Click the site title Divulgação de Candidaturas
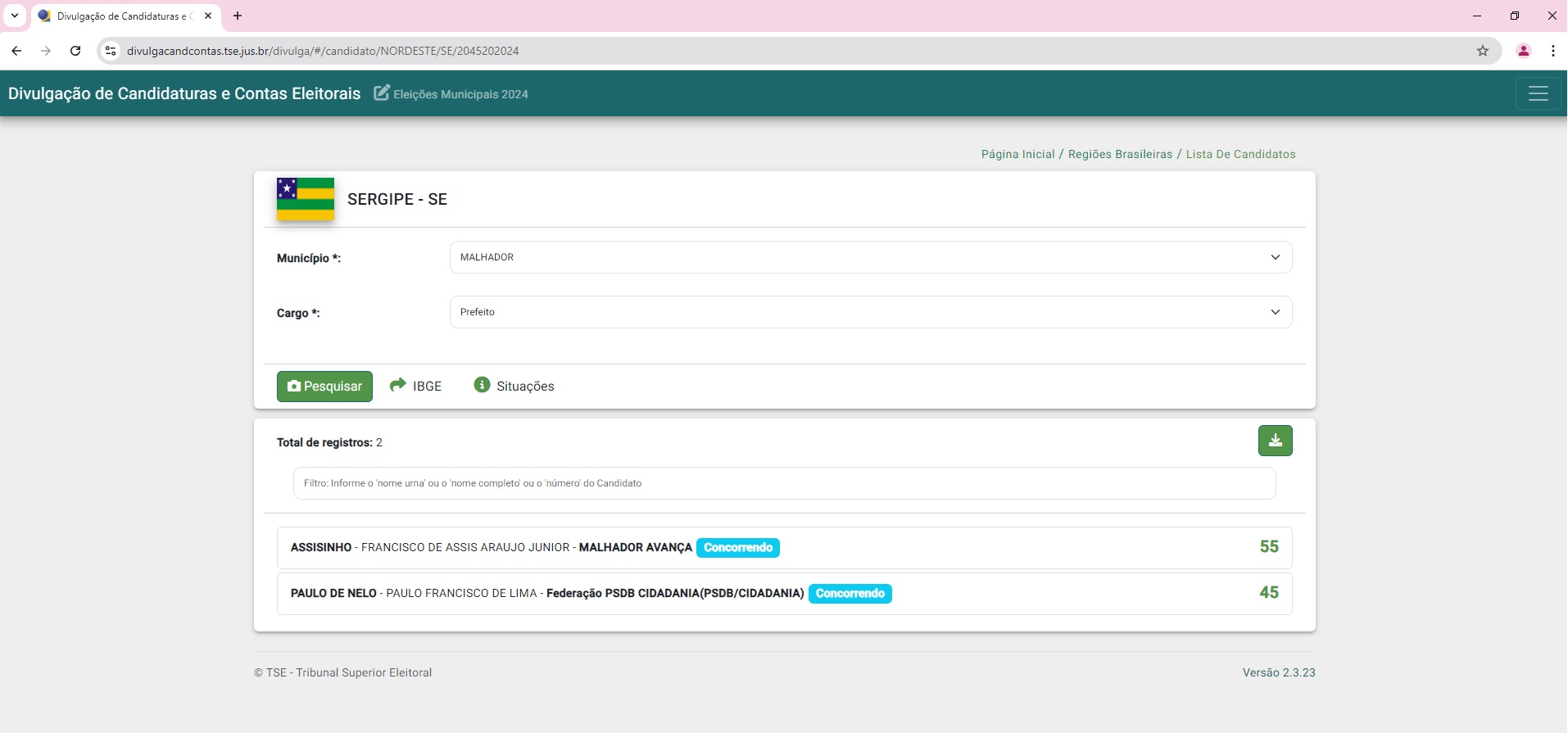 coord(184,93)
